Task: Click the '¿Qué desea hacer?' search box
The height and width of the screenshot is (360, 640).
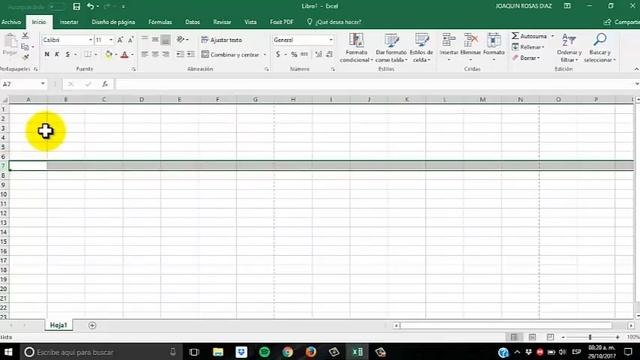Action: [x=335, y=22]
